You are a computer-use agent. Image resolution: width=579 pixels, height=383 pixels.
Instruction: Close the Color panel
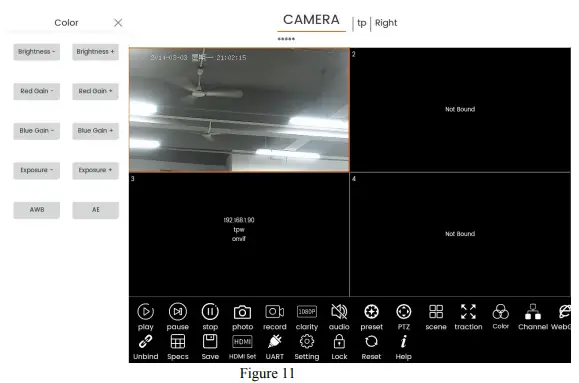118,23
